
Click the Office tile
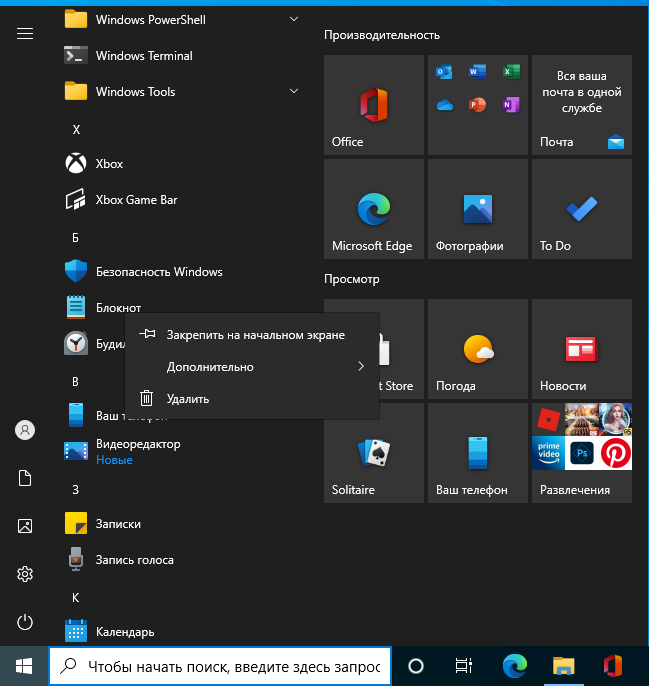[x=374, y=105]
